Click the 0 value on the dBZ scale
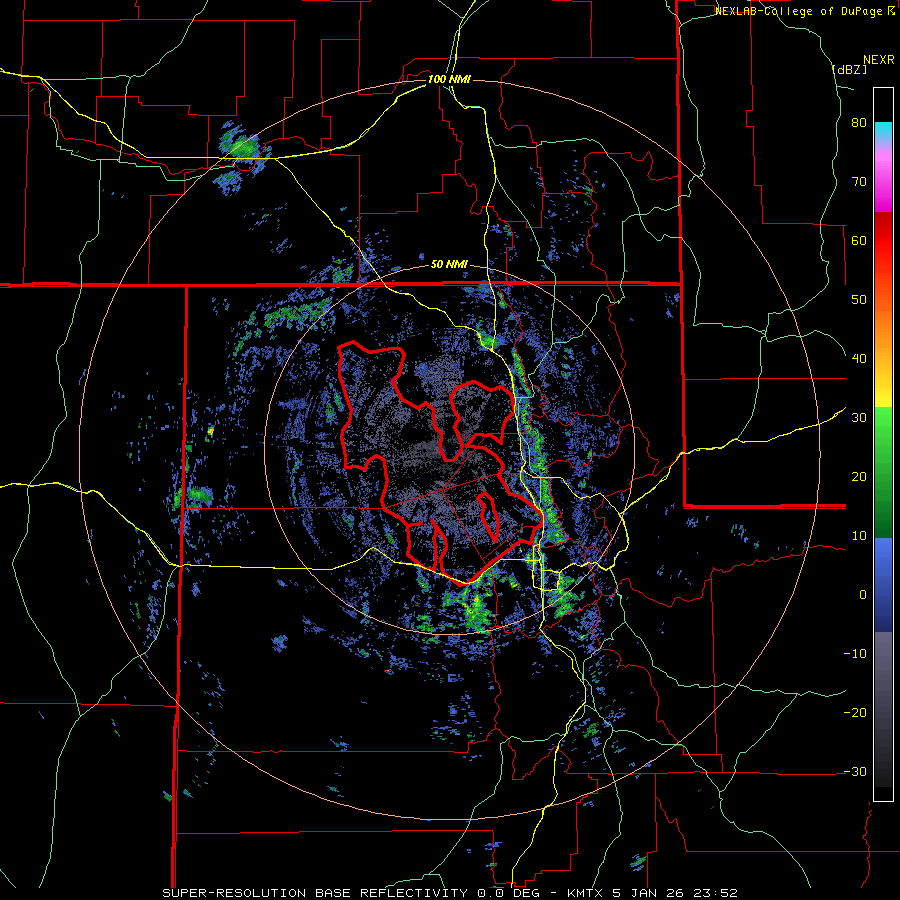This screenshot has height=900, width=900. click(x=863, y=595)
